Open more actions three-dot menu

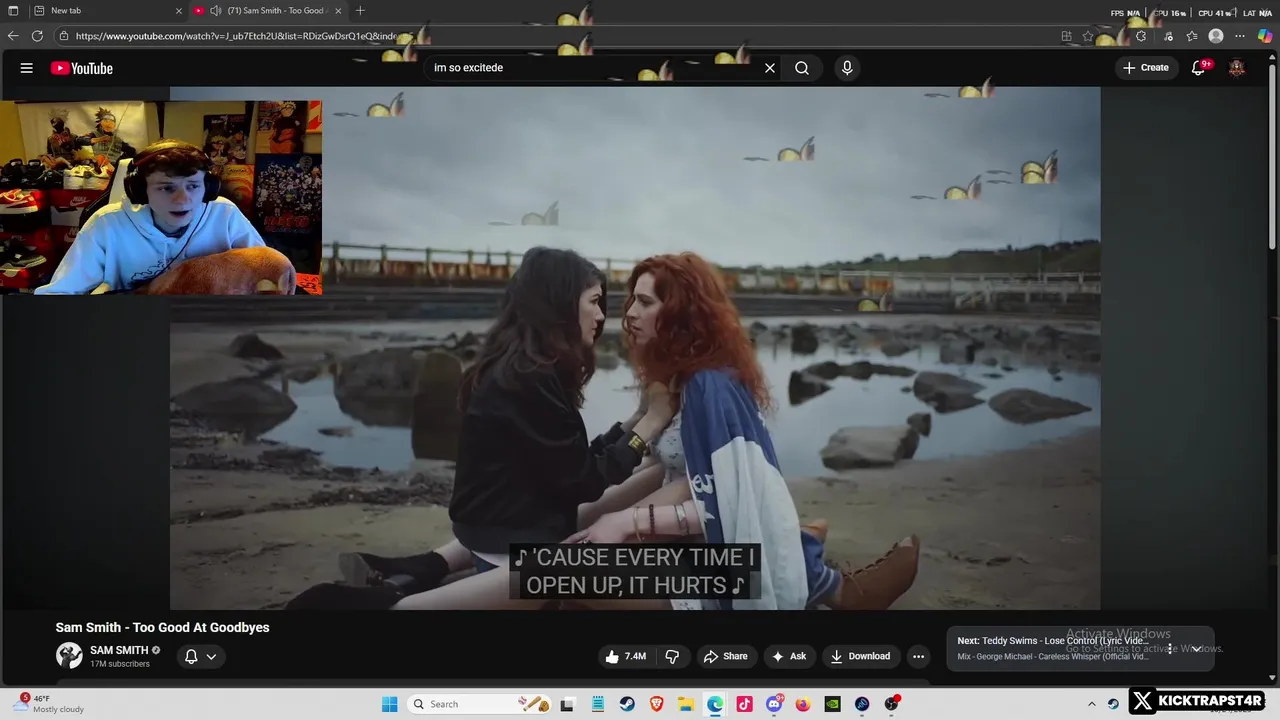(x=918, y=656)
